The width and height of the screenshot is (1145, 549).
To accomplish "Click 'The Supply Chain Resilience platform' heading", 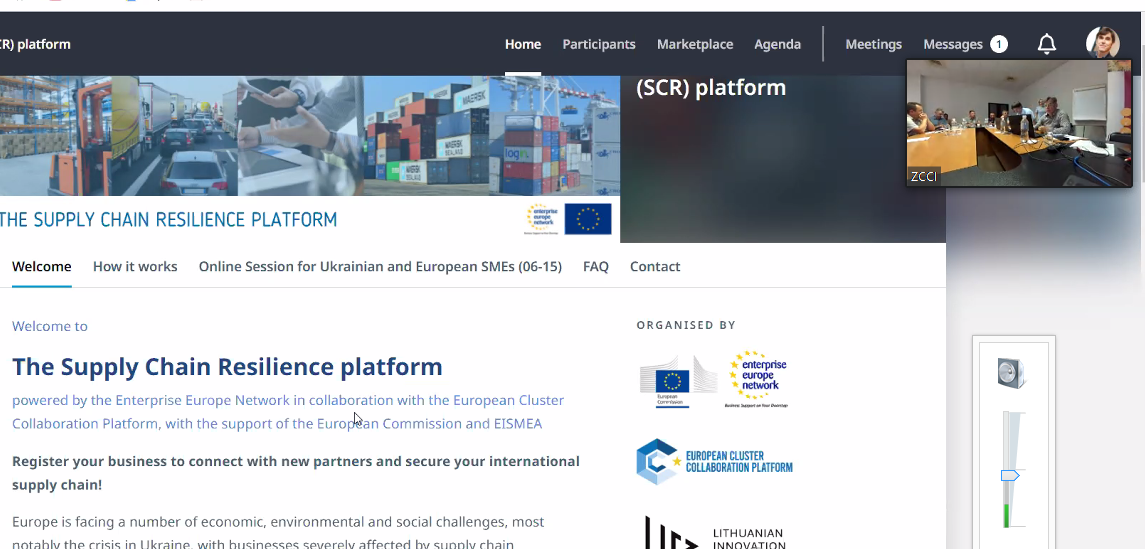I will tap(227, 366).
